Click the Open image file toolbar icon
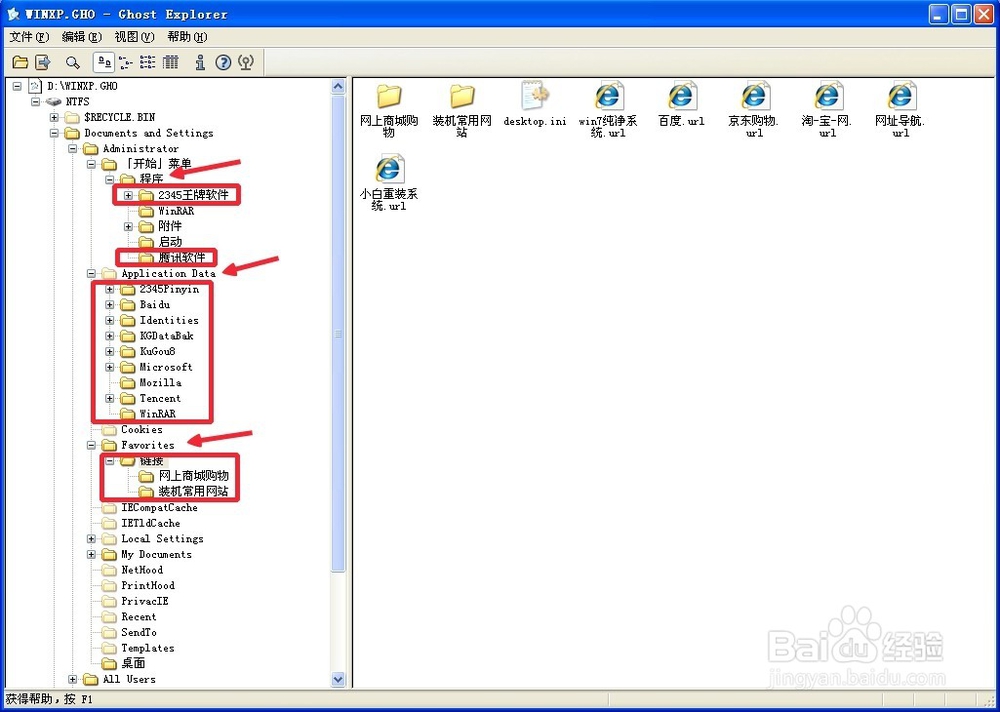Screen dimensions: 1000x712 (20, 62)
